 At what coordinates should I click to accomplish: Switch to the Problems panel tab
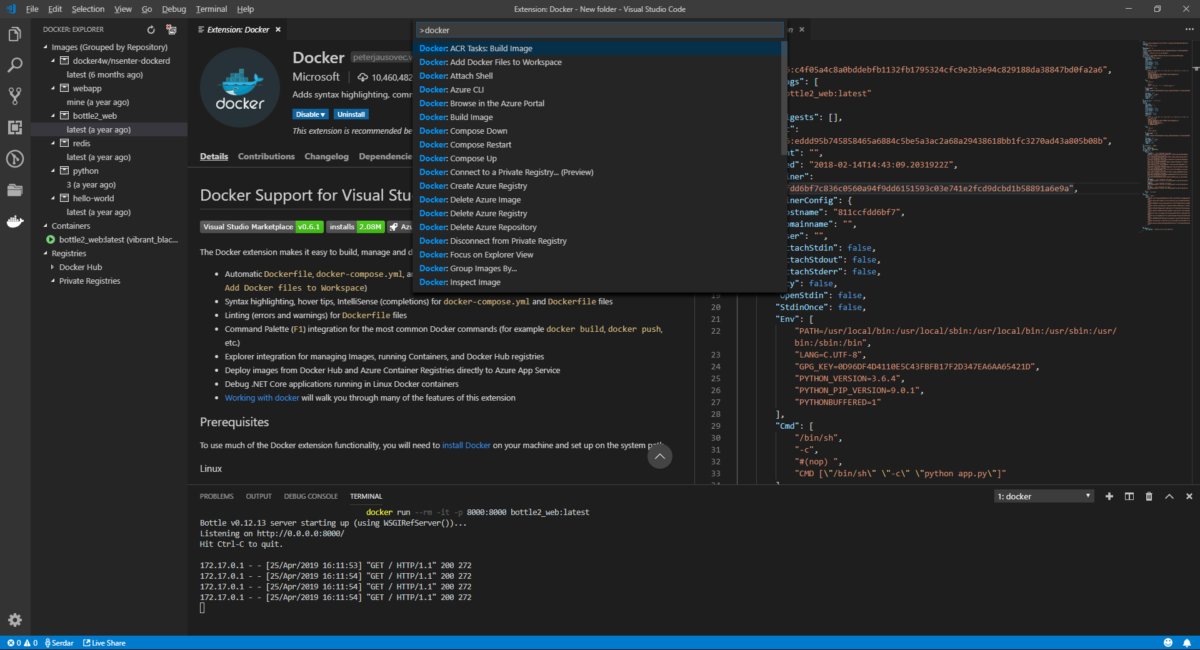point(216,496)
